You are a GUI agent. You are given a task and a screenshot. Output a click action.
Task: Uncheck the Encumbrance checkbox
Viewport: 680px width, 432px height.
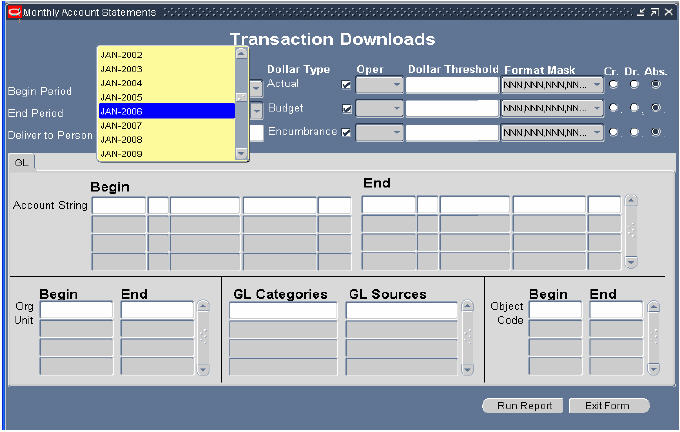click(x=347, y=132)
